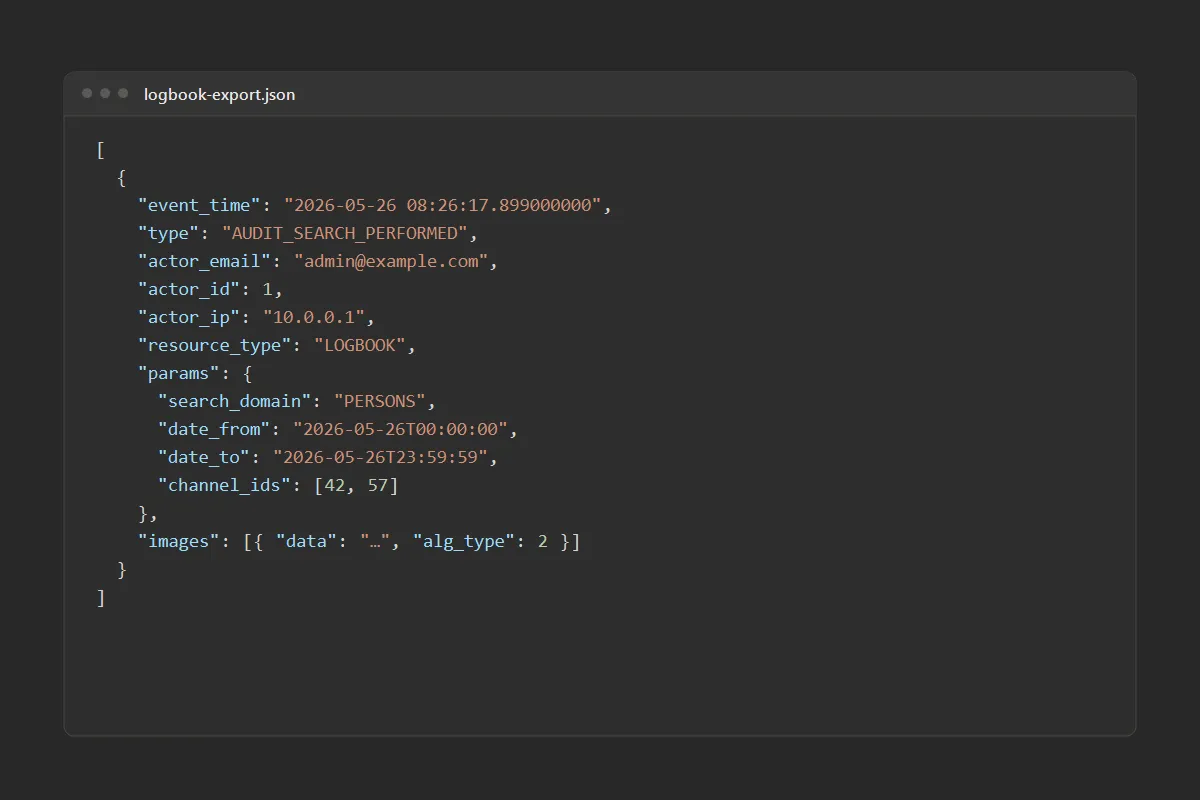Click the "search_domain" key
1200x800 pixels.
(x=236, y=401)
